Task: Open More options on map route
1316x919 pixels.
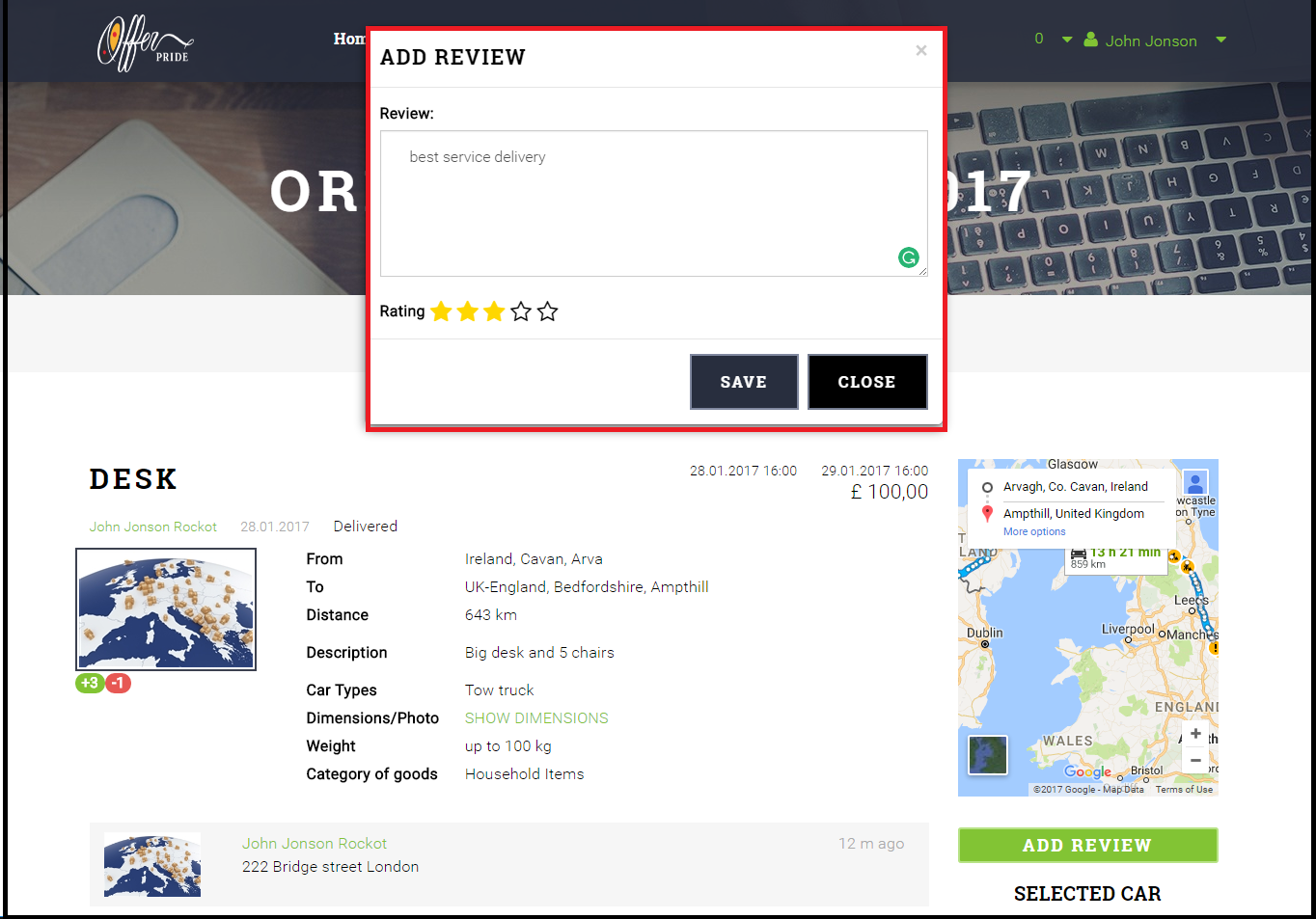Action: [x=1034, y=531]
